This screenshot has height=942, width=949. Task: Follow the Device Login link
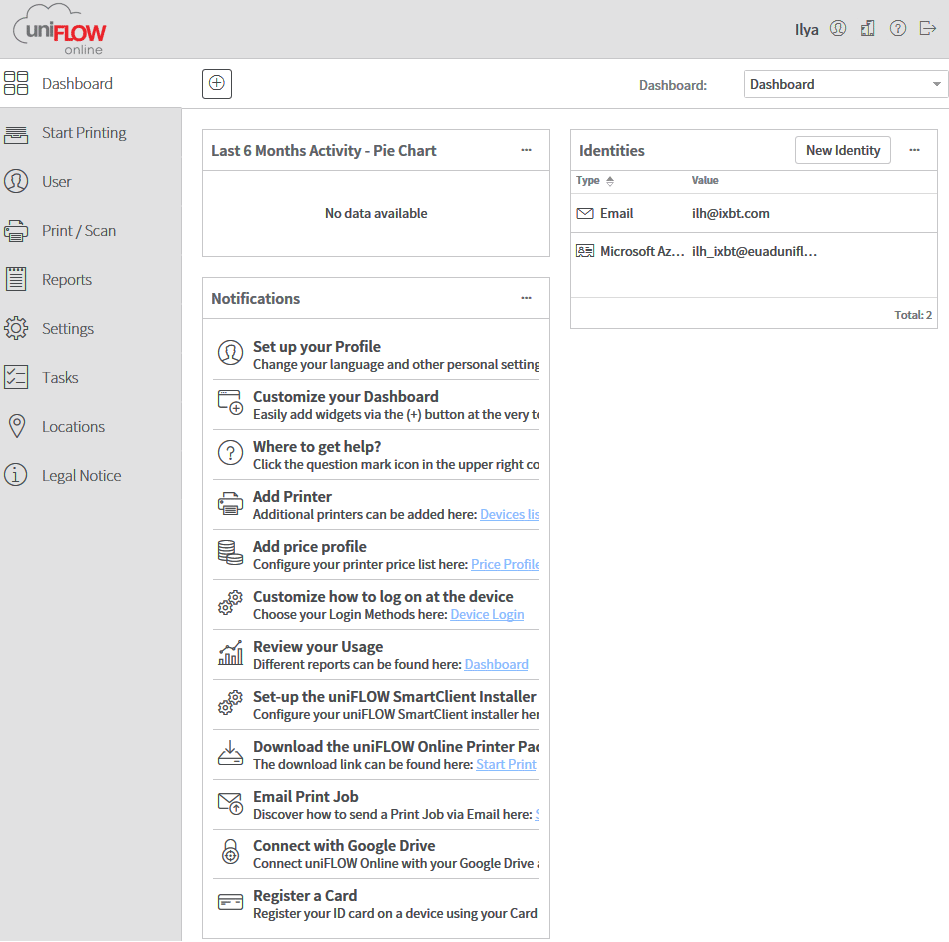click(487, 614)
